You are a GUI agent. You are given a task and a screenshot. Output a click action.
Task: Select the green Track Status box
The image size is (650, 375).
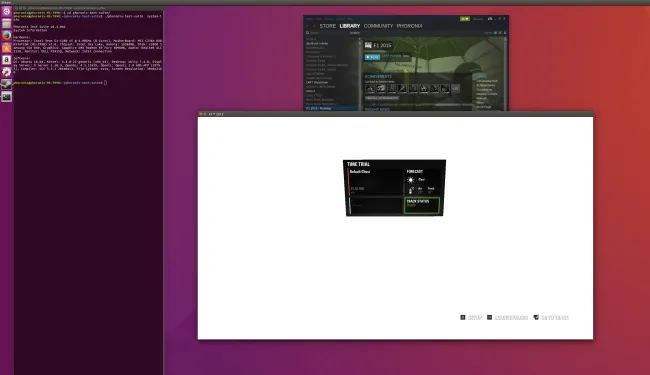(422, 206)
